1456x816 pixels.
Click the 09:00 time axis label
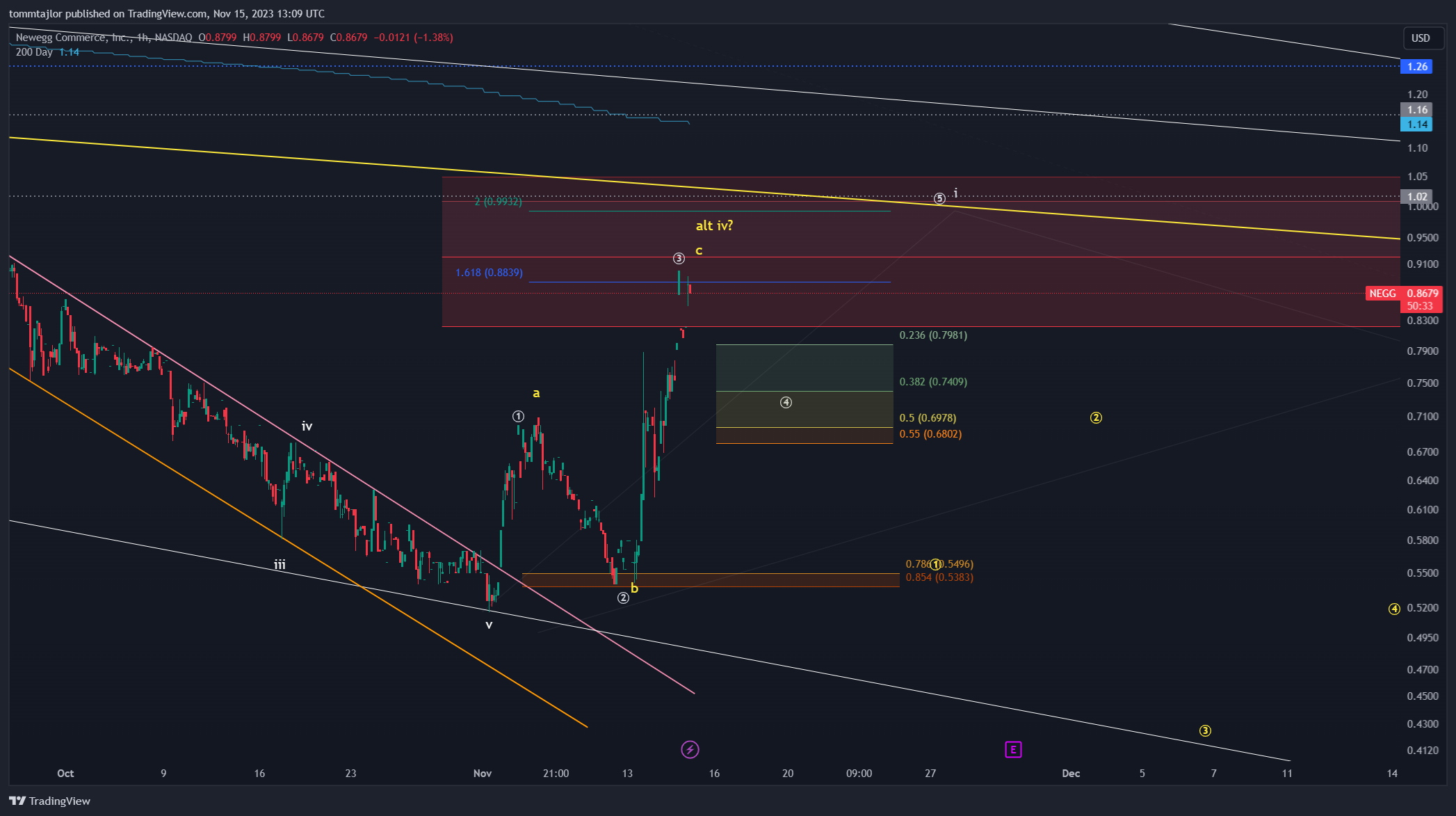(x=859, y=774)
